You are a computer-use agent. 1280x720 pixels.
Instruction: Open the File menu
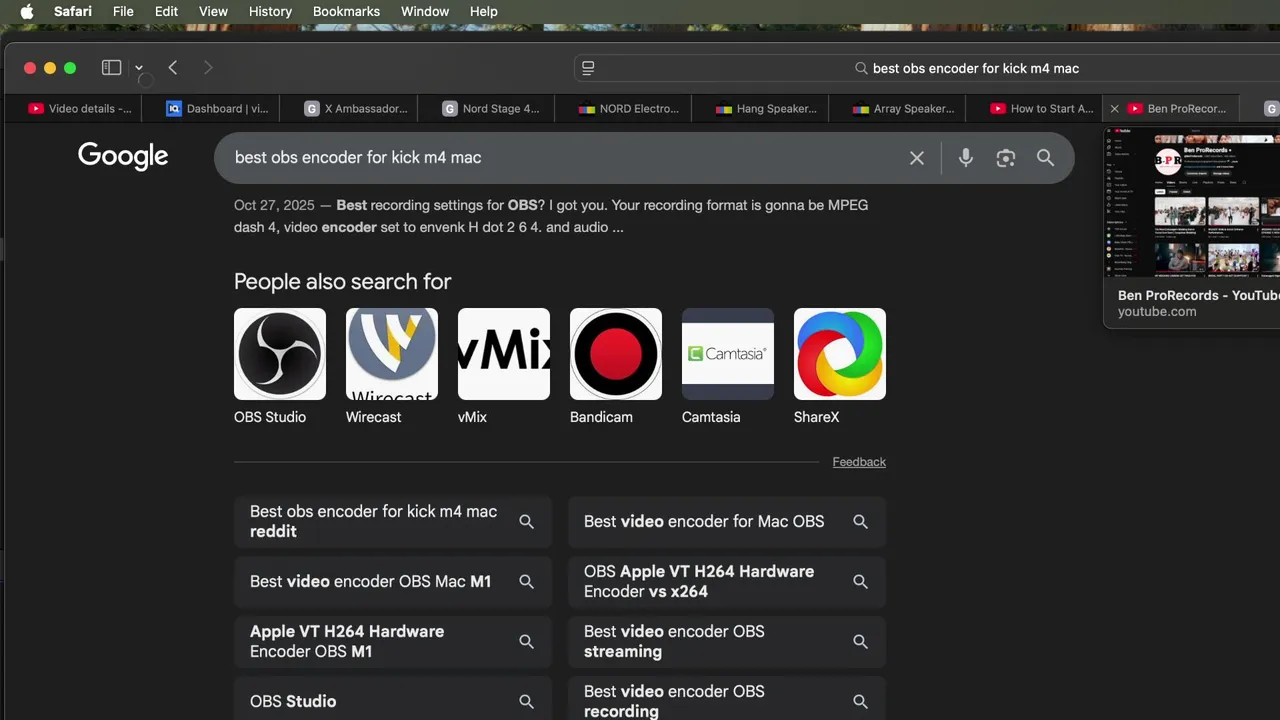click(123, 12)
